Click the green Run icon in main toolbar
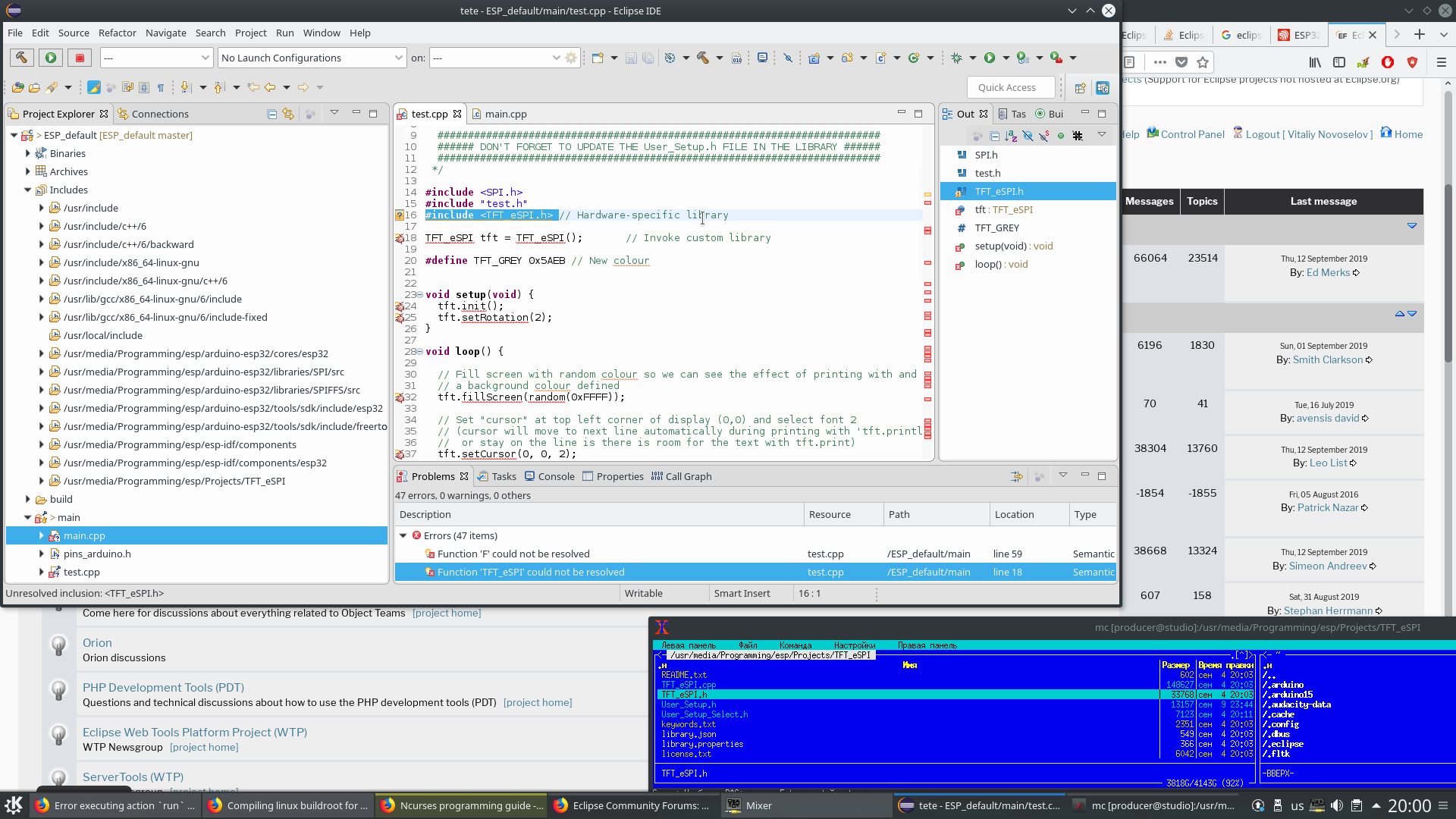This screenshot has width=1456, height=819. coord(990,58)
